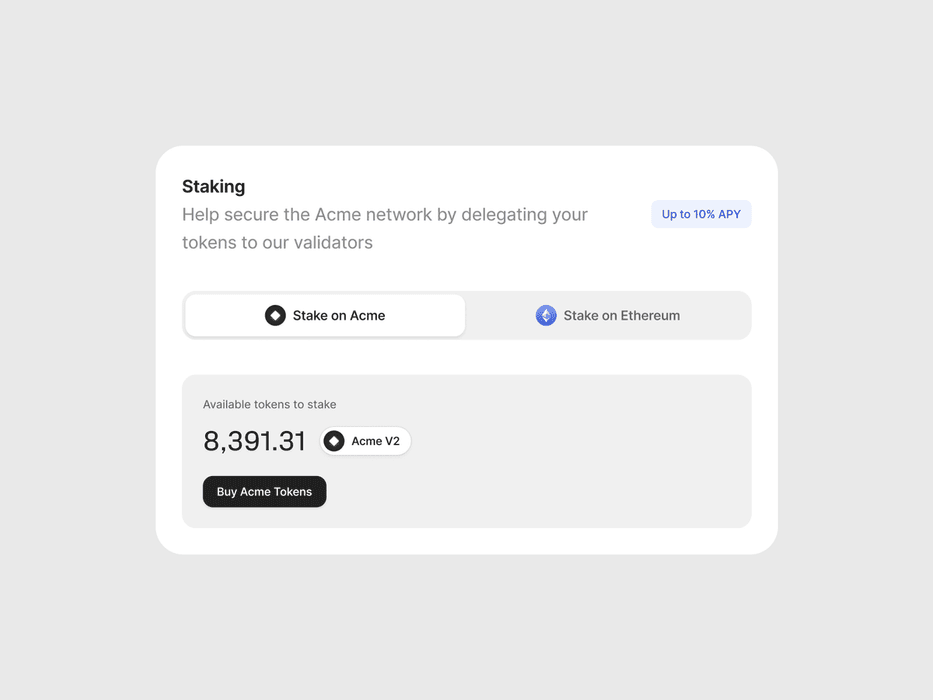Click the Ethereum logo icon
This screenshot has width=933, height=700.
(546, 315)
